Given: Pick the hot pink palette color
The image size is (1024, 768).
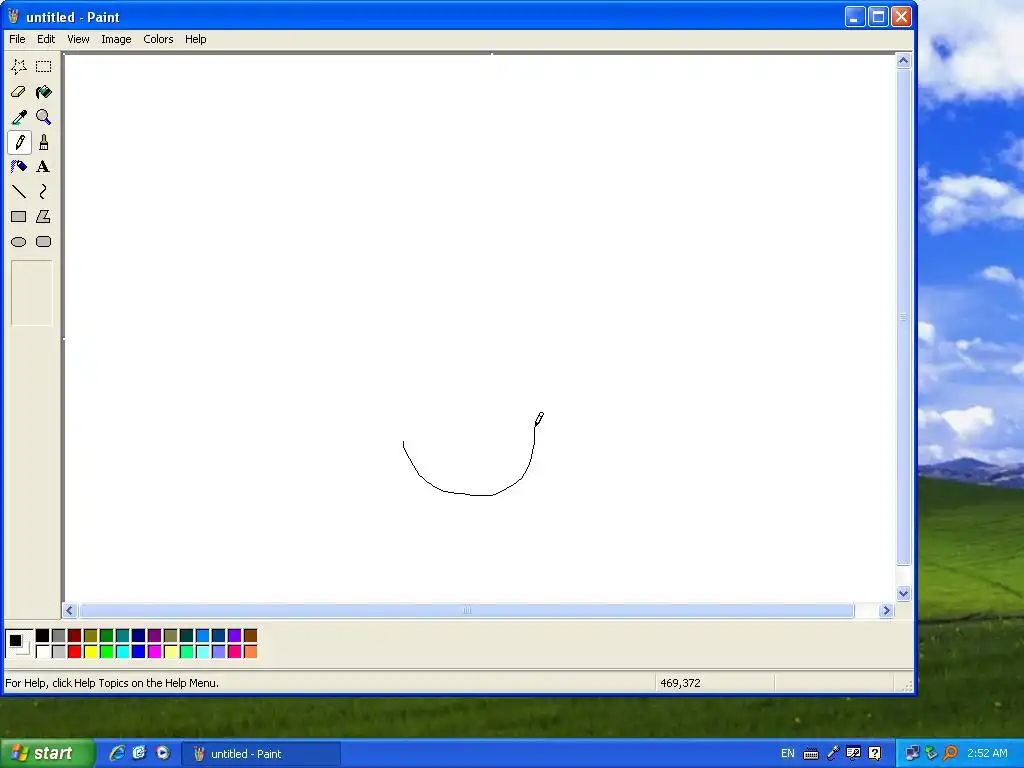Looking at the screenshot, I should (x=234, y=652).
